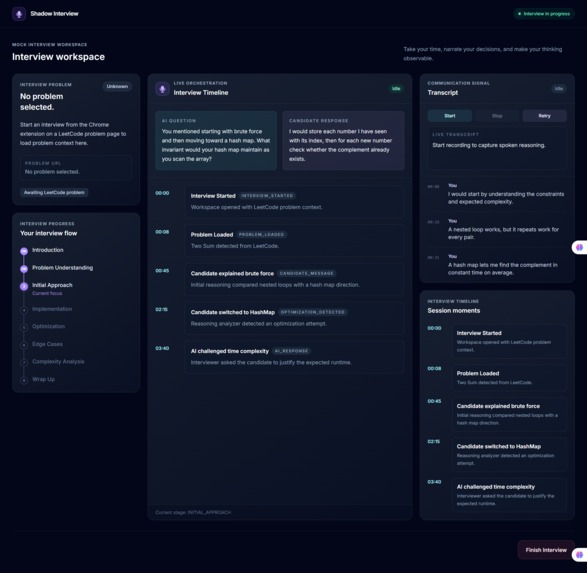Click the Problem URL field
The width and height of the screenshot is (587, 573).
point(76,168)
